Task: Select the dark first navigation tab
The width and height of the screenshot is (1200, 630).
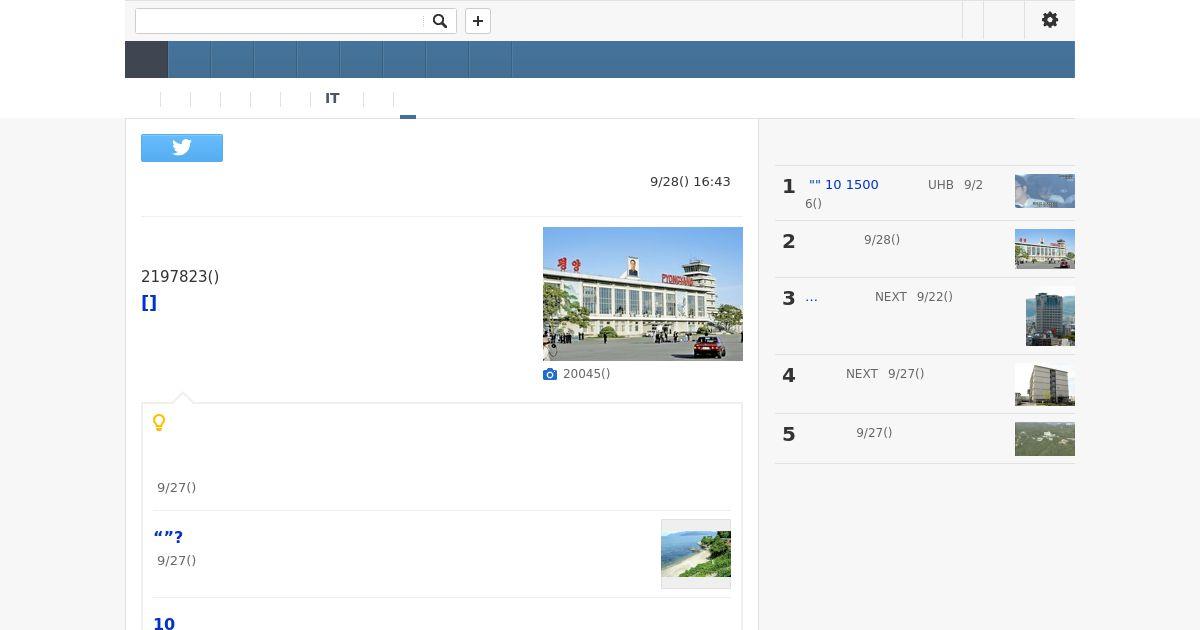Action: (146, 60)
